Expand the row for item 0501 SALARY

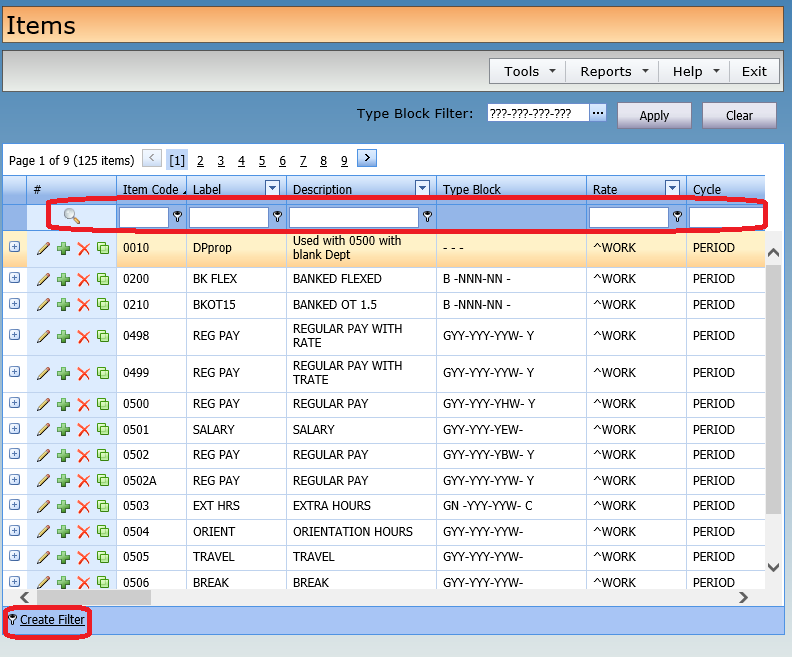coord(14,429)
